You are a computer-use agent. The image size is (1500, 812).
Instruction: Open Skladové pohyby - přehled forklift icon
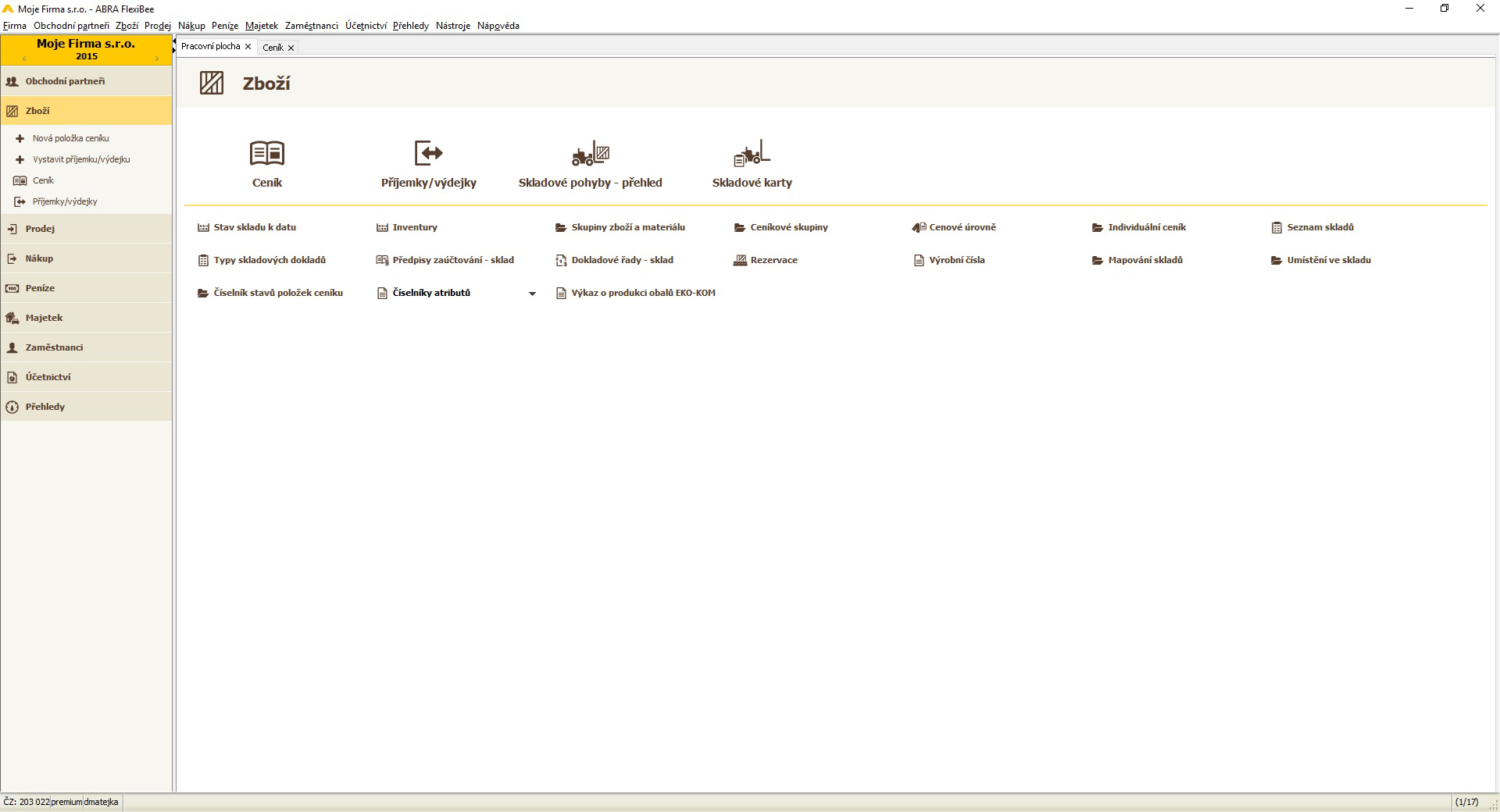pos(590,153)
